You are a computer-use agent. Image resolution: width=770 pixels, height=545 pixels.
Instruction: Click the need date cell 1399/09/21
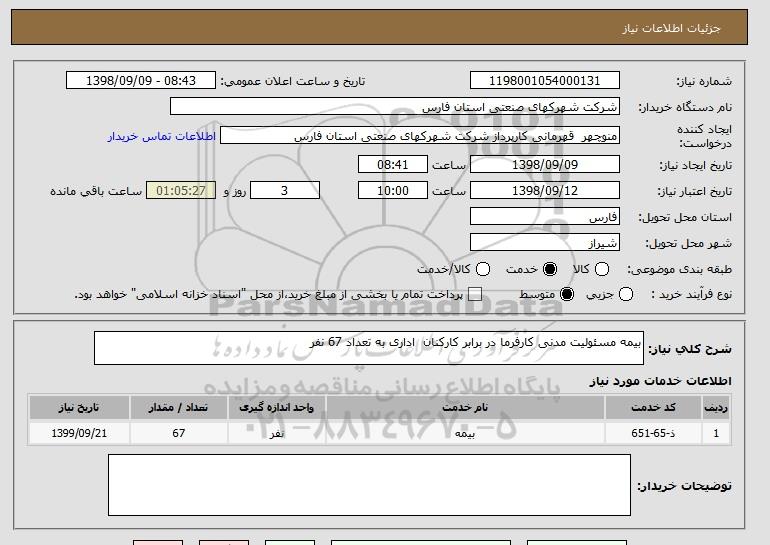click(79, 433)
